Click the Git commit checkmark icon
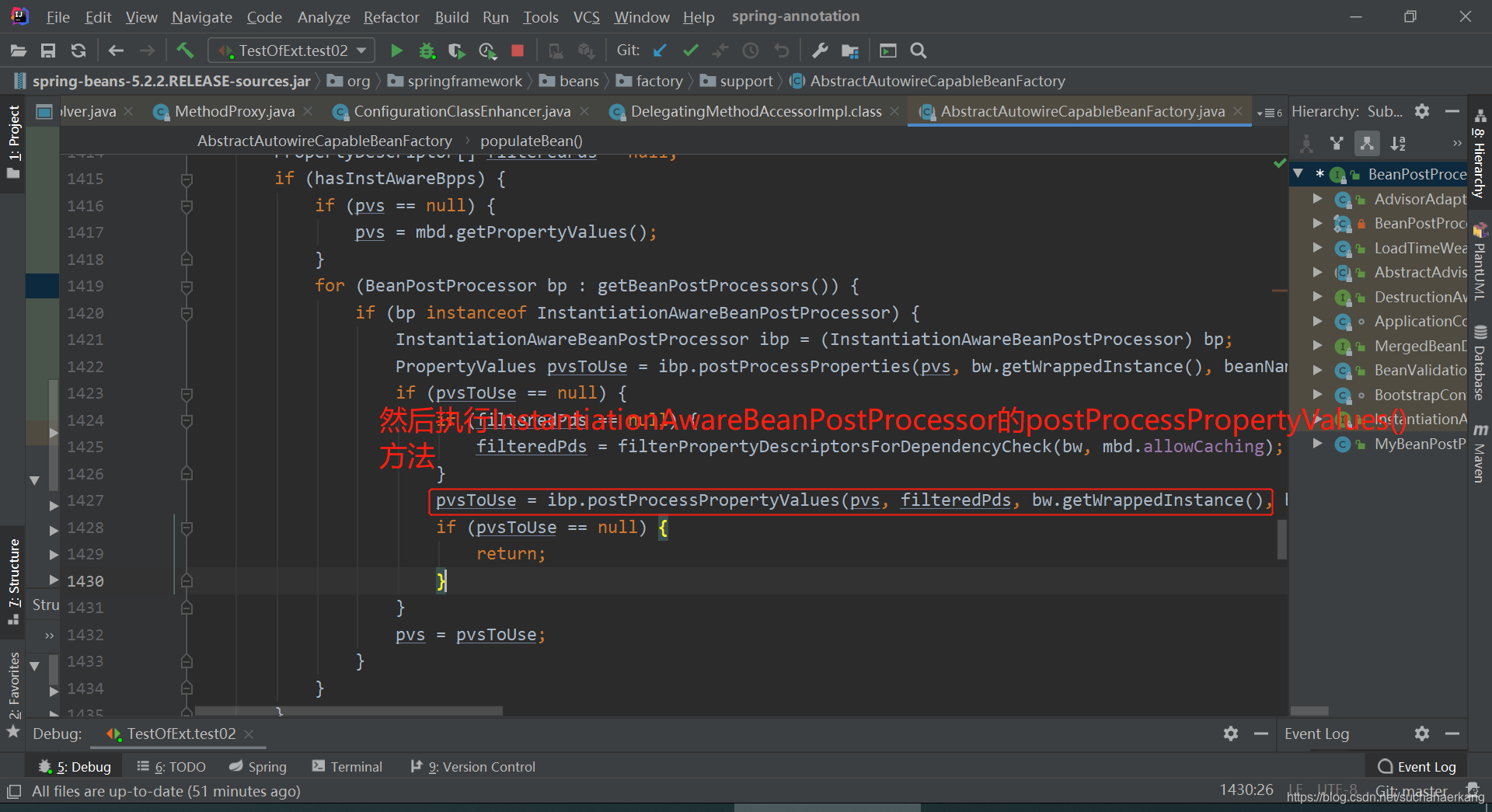Screen dimensions: 1492x812 coord(690,51)
